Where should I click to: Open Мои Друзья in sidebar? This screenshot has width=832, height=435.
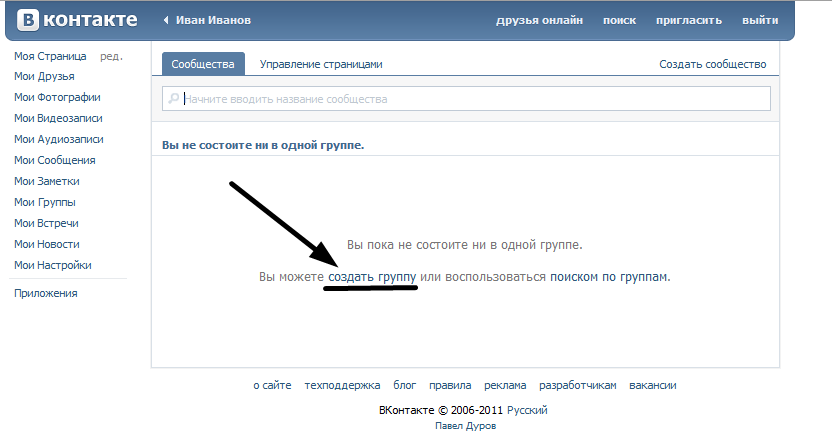[x=44, y=76]
